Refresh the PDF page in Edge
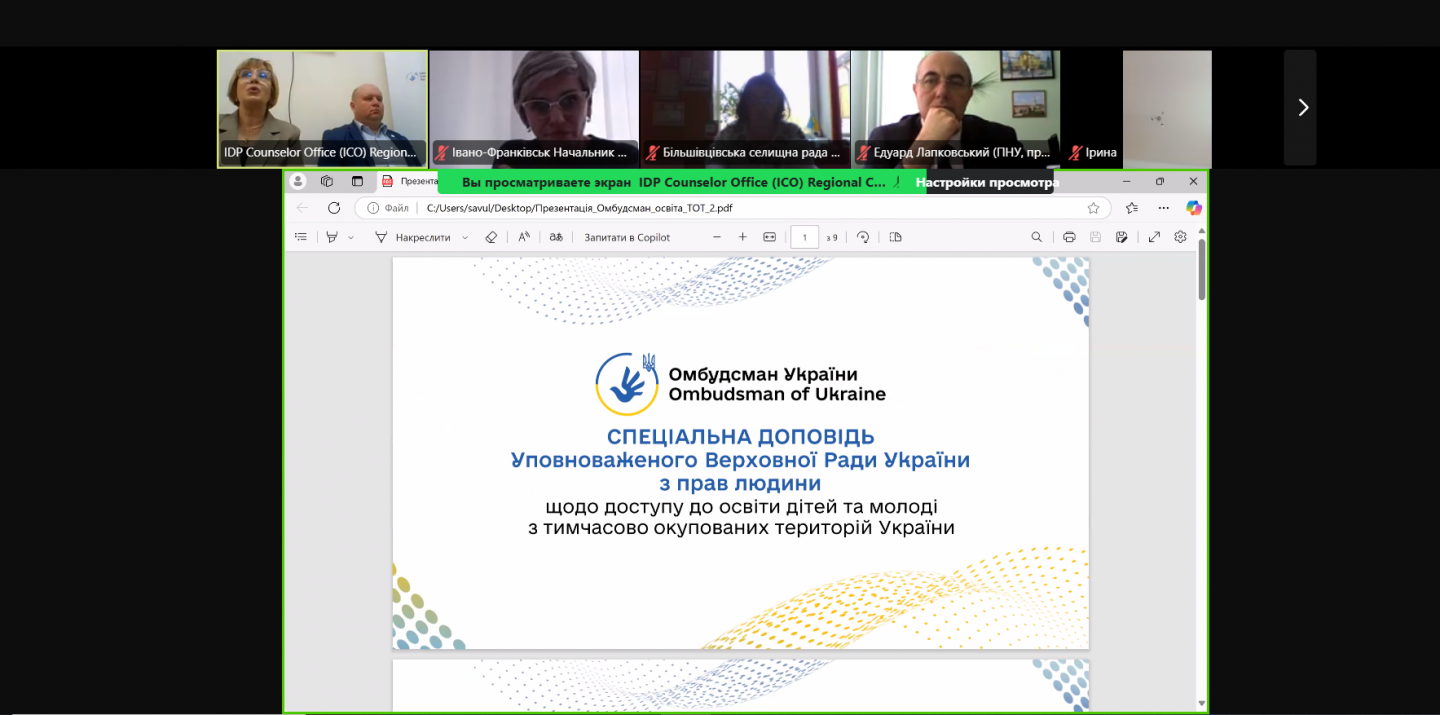Viewport: 1440px width, 715px height. (334, 208)
